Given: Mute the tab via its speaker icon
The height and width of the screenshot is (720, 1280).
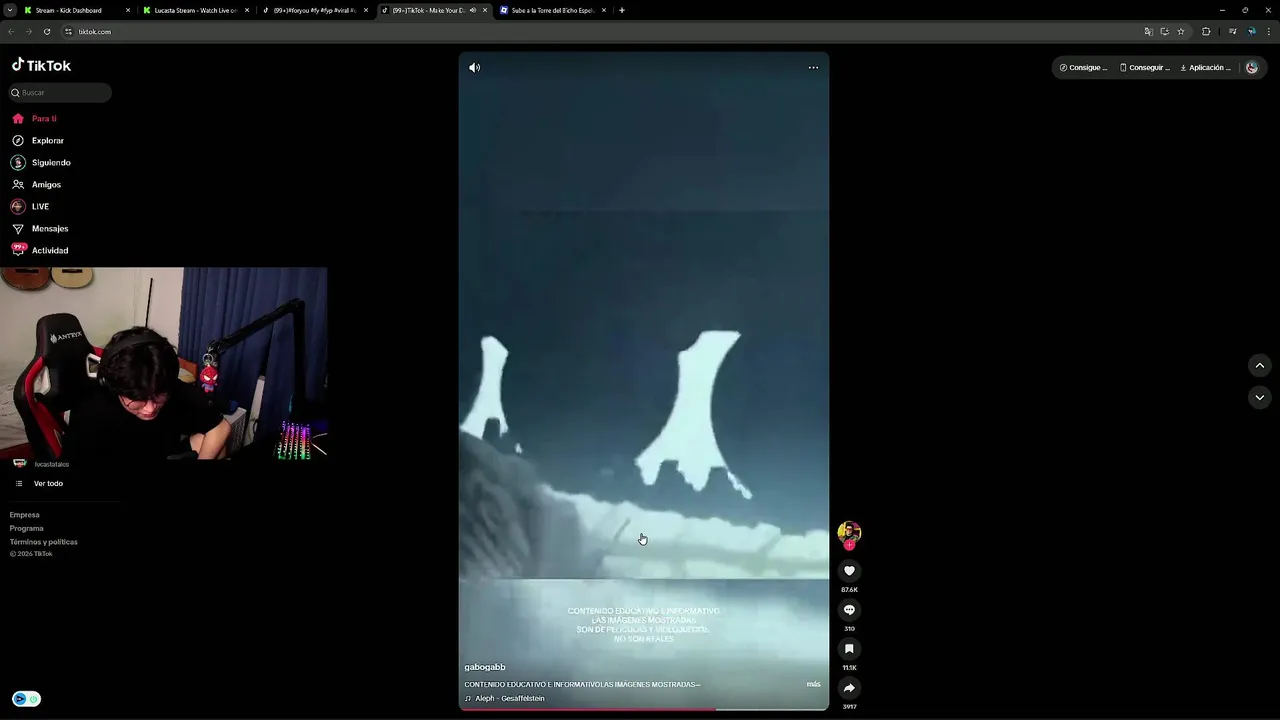Looking at the screenshot, I should click(x=473, y=10).
